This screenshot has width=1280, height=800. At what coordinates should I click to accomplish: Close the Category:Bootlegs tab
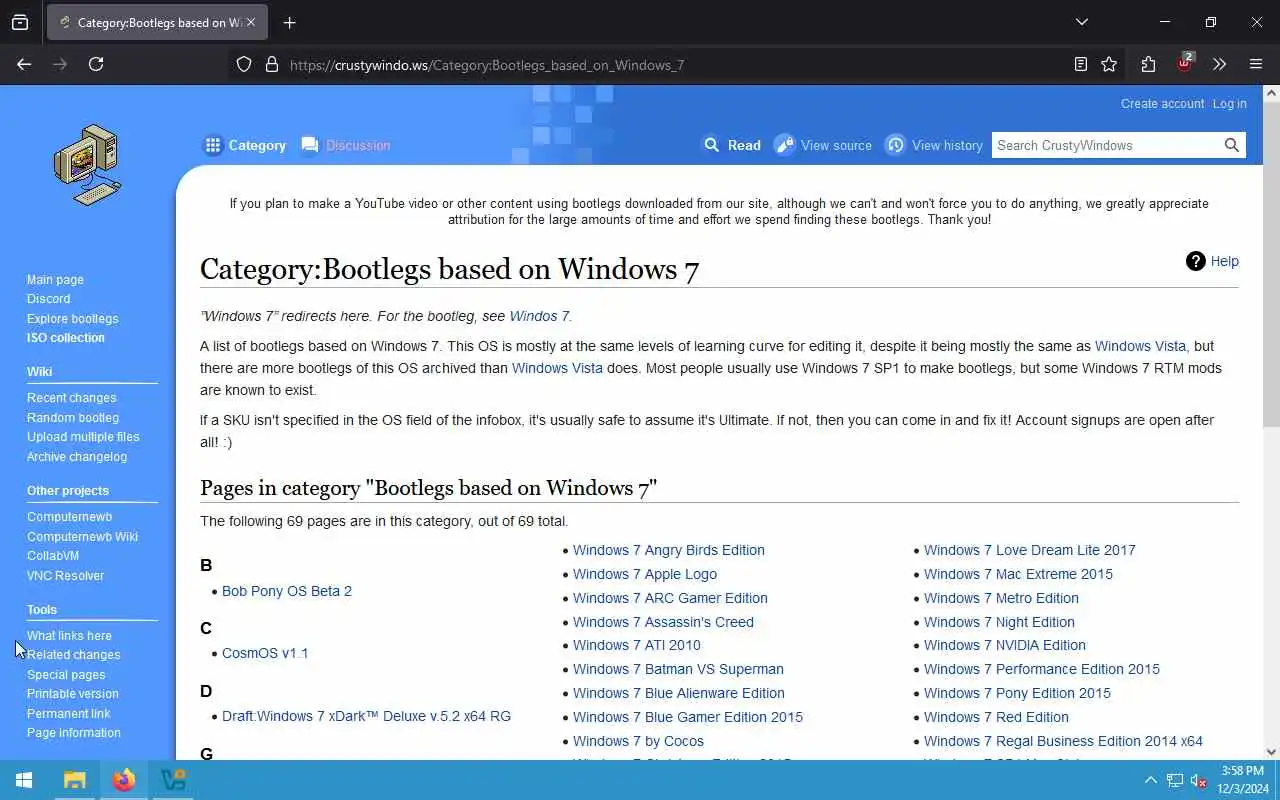tap(251, 22)
